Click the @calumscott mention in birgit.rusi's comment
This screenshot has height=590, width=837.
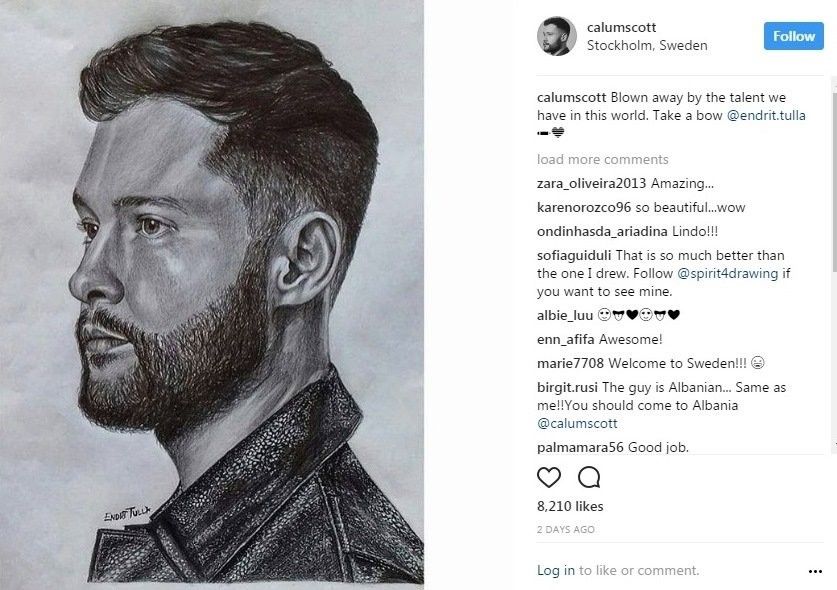[577, 423]
